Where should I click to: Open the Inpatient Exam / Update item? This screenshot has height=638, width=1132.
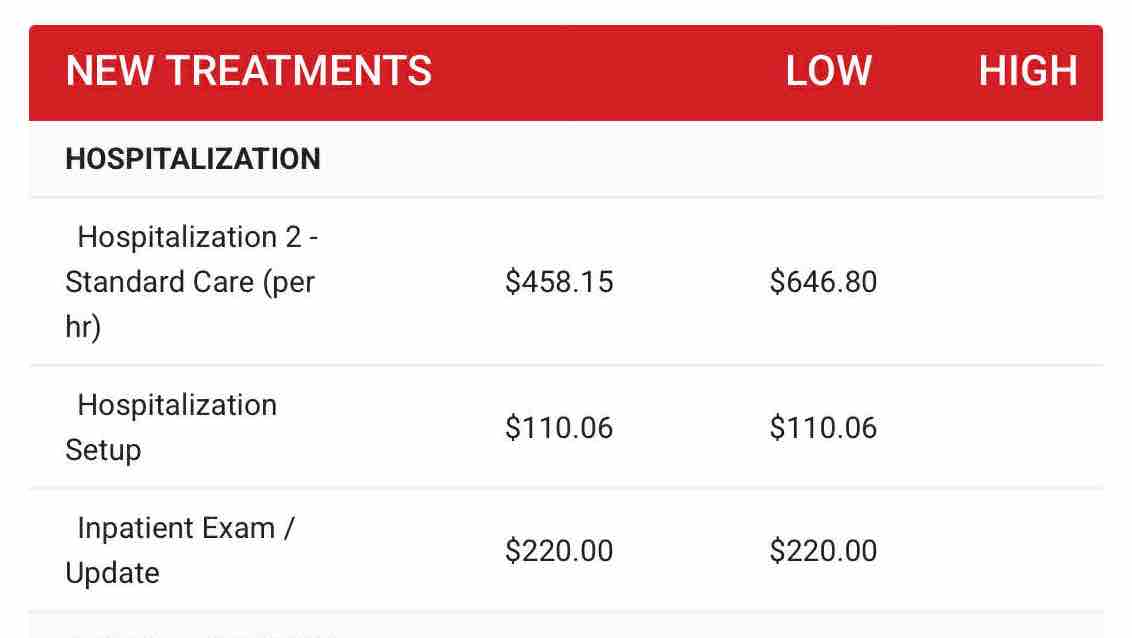click(x=180, y=550)
